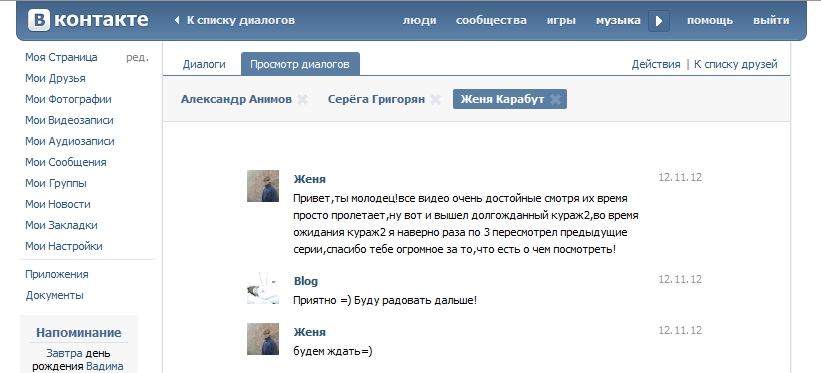The width and height of the screenshot is (821, 373).
Task: Open Женя's avatar on 'будем ждать' message
Action: tap(263, 339)
